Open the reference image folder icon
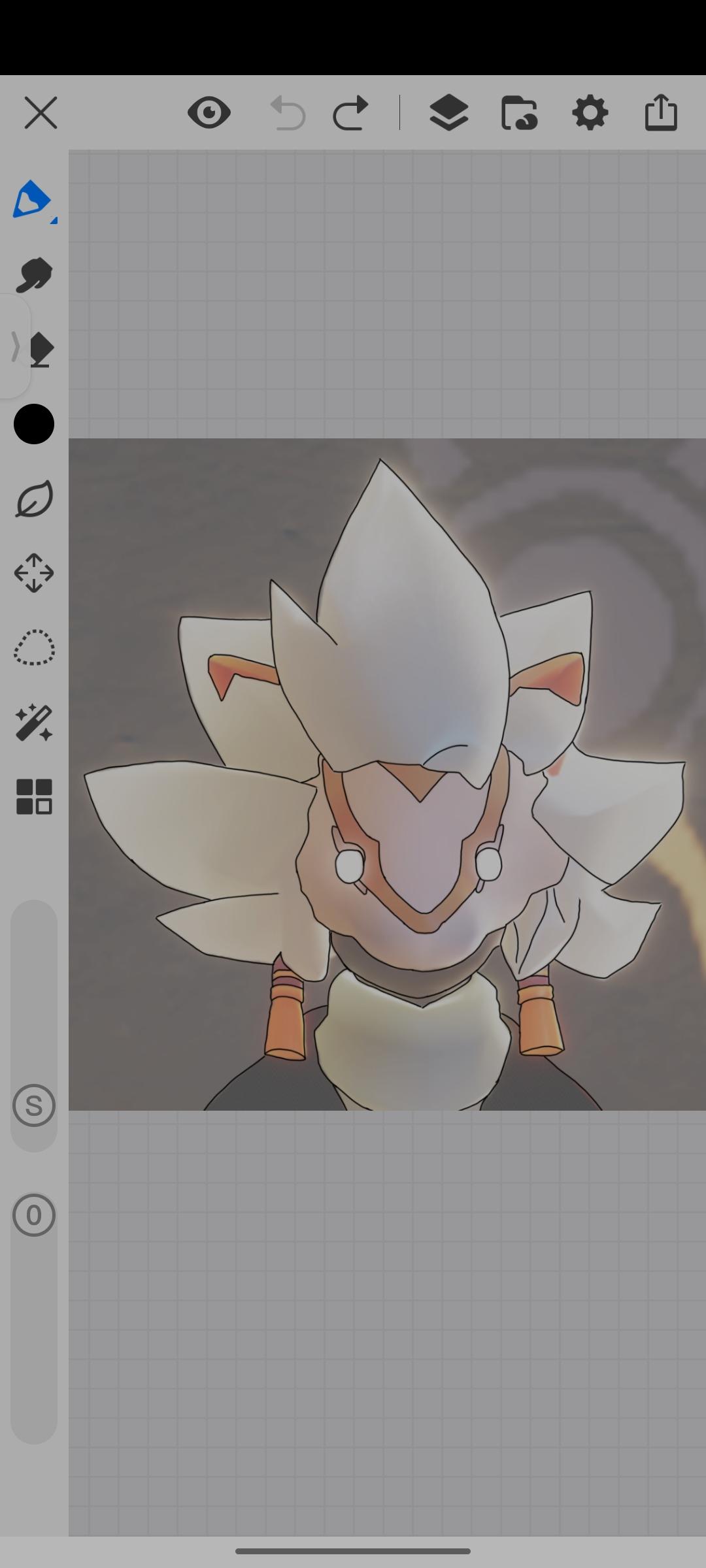 520,113
